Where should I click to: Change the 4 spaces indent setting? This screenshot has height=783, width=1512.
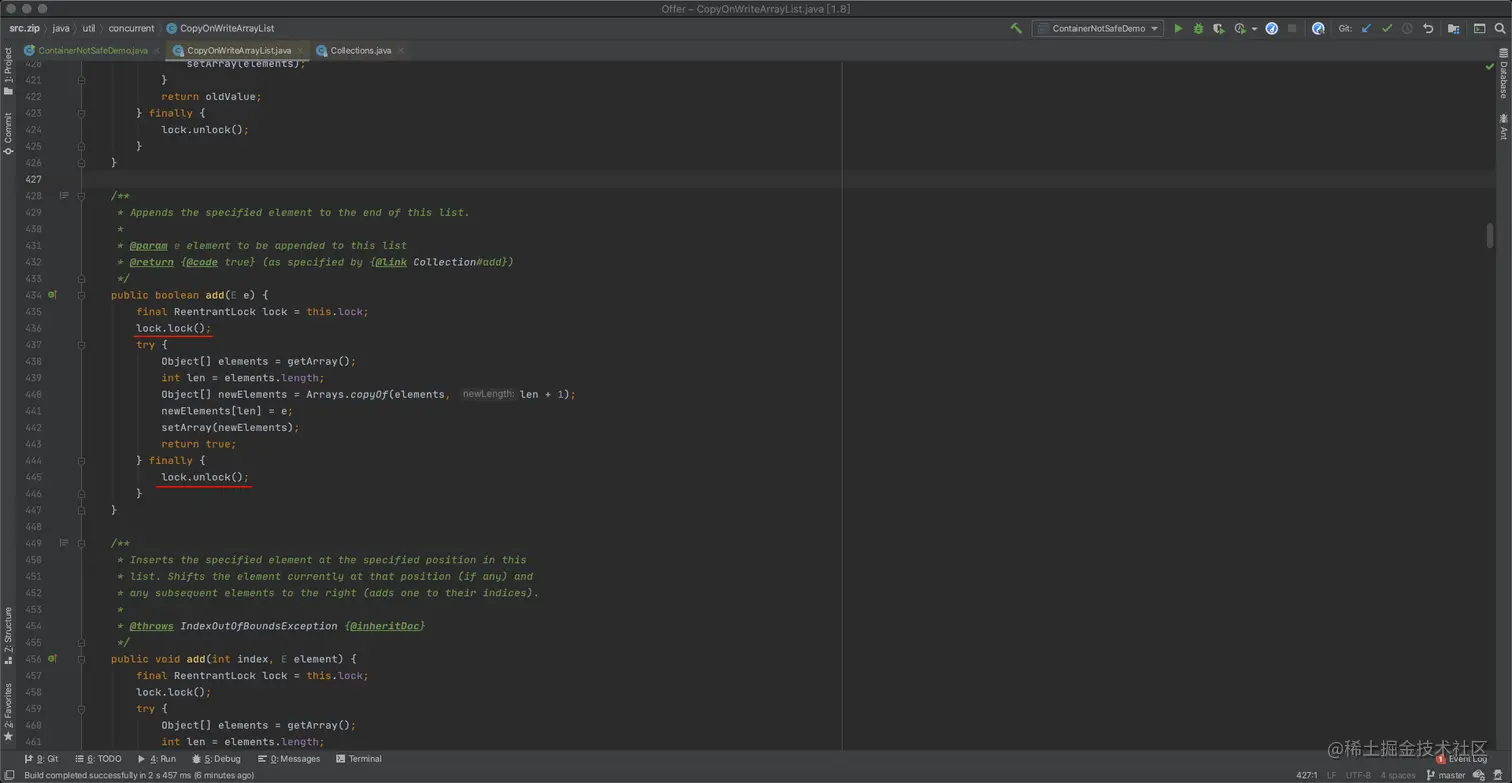[x=1398, y=775]
